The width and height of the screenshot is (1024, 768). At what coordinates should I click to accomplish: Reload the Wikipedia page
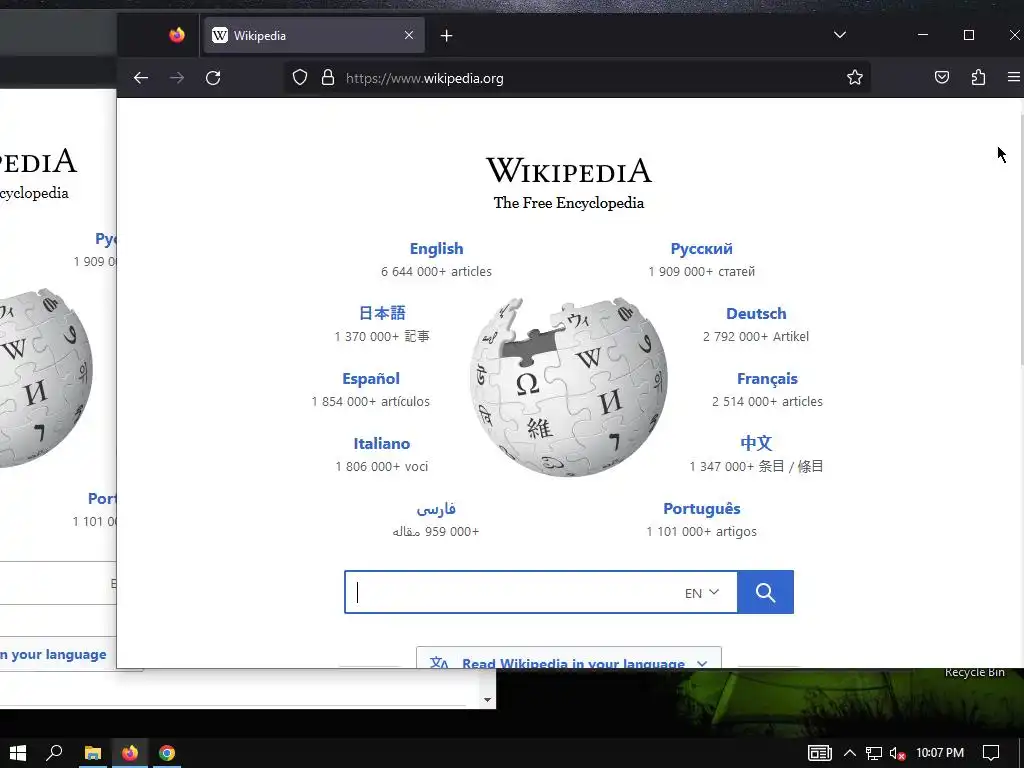point(213,78)
